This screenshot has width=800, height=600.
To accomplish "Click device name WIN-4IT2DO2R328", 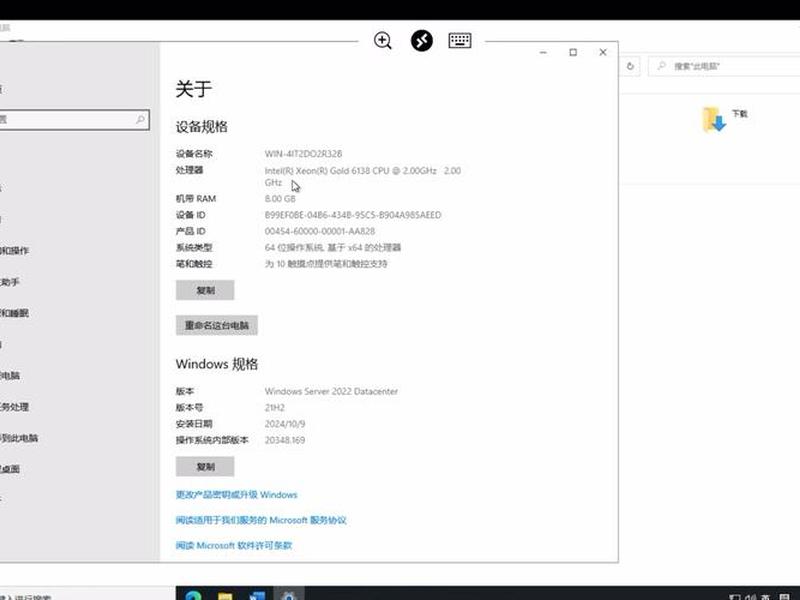I will (x=304, y=154).
